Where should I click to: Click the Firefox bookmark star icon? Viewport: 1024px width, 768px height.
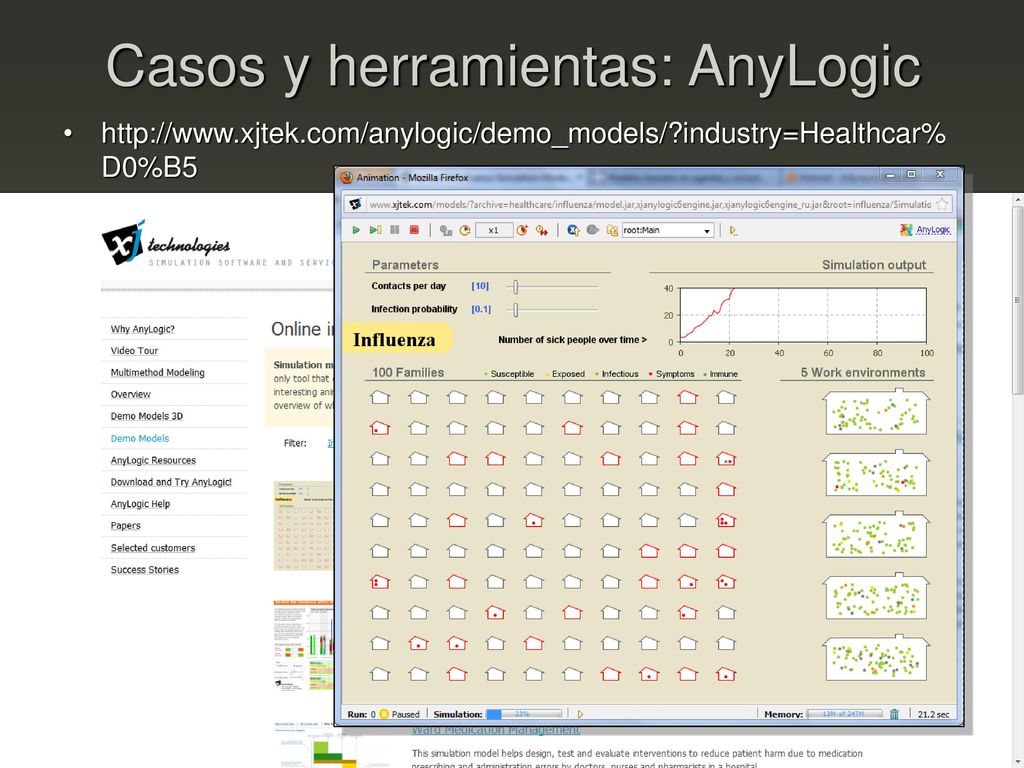(x=942, y=204)
